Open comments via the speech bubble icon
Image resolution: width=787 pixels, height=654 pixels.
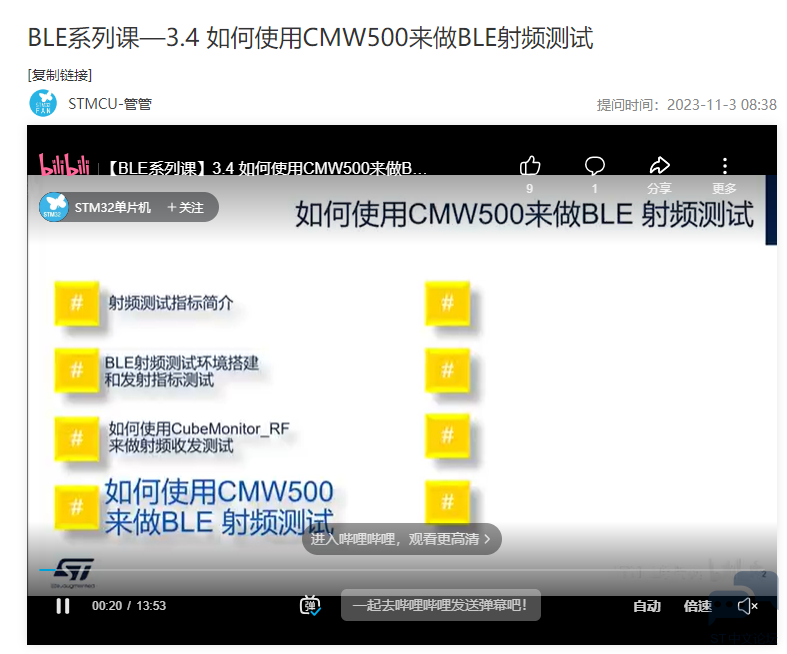click(x=595, y=166)
